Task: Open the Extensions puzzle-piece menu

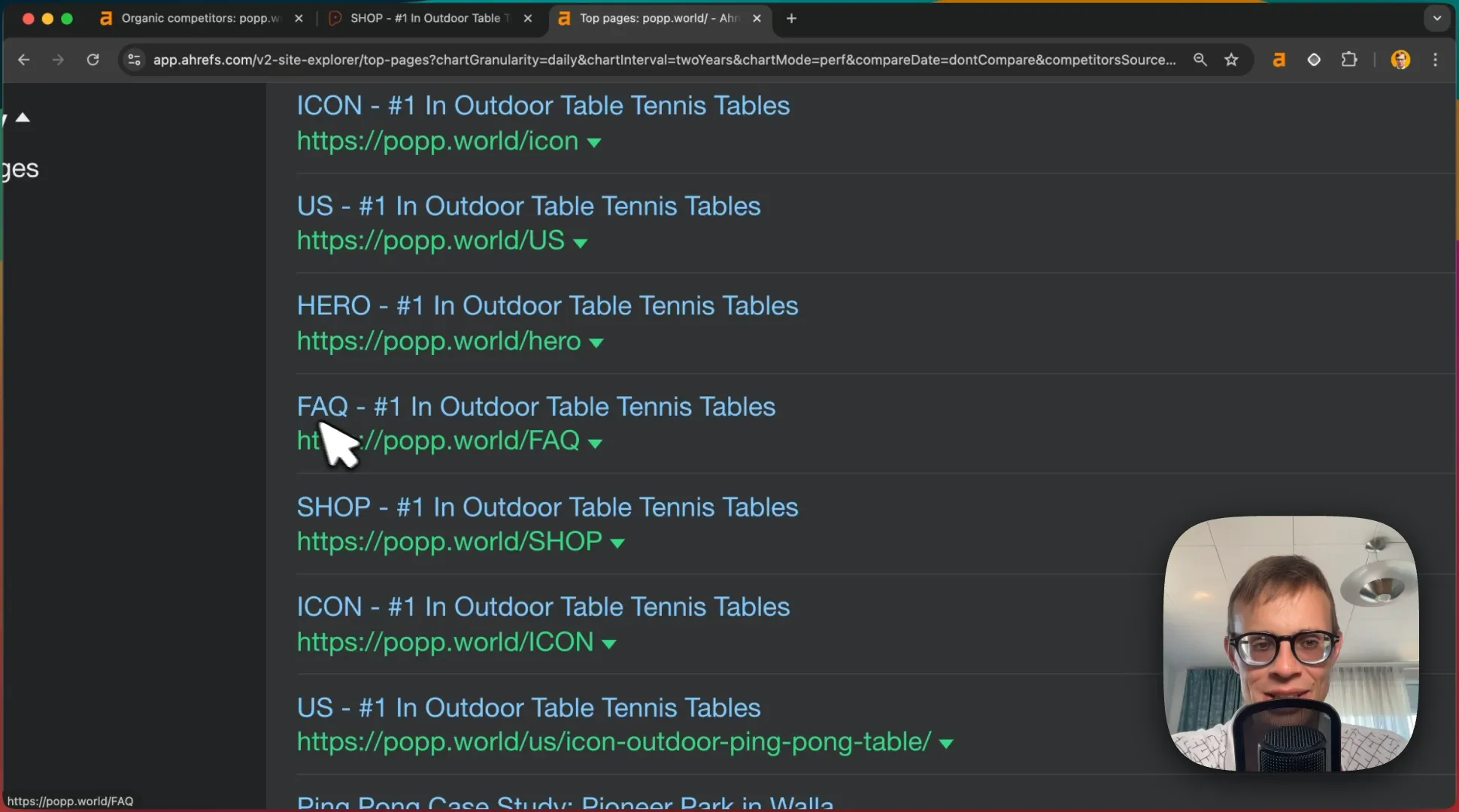Action: 1349,59
